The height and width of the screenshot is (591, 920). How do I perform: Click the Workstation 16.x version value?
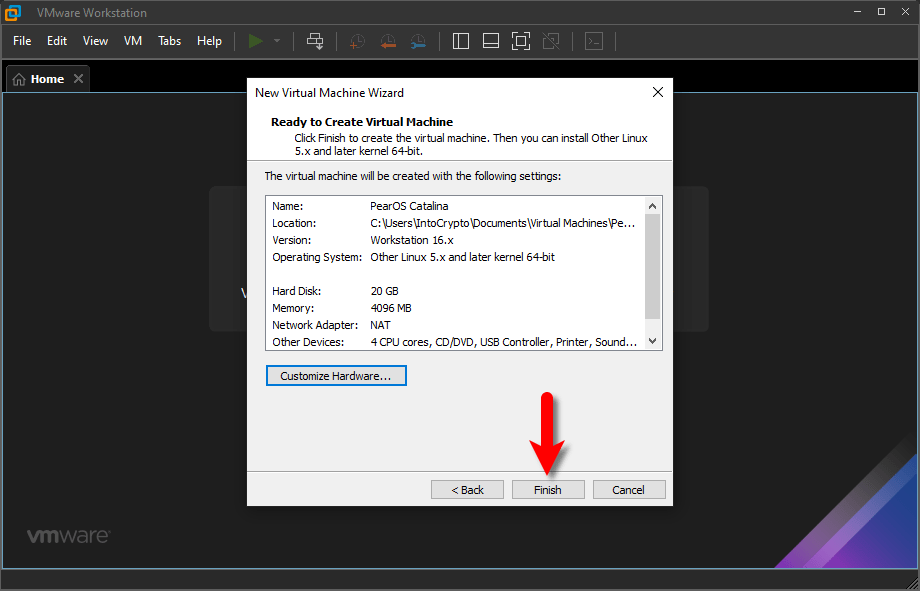[412, 240]
